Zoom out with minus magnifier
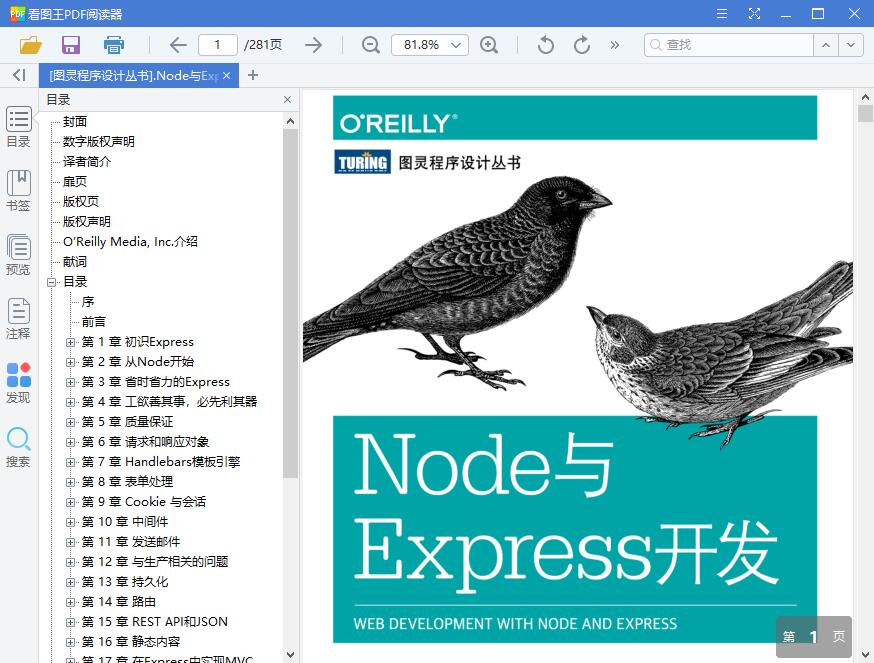This screenshot has height=663, width=874. point(371,45)
